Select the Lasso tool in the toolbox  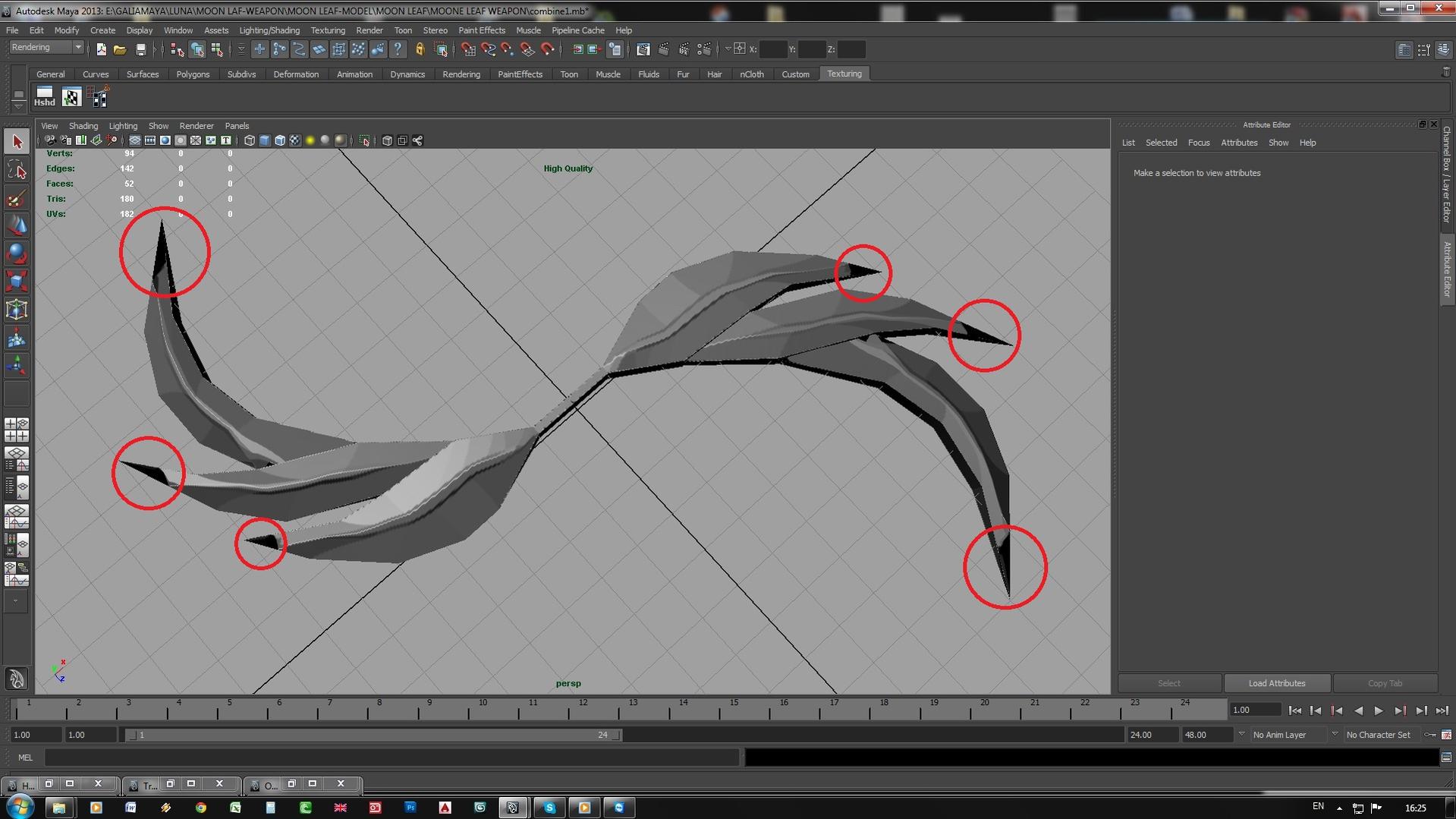(x=17, y=169)
